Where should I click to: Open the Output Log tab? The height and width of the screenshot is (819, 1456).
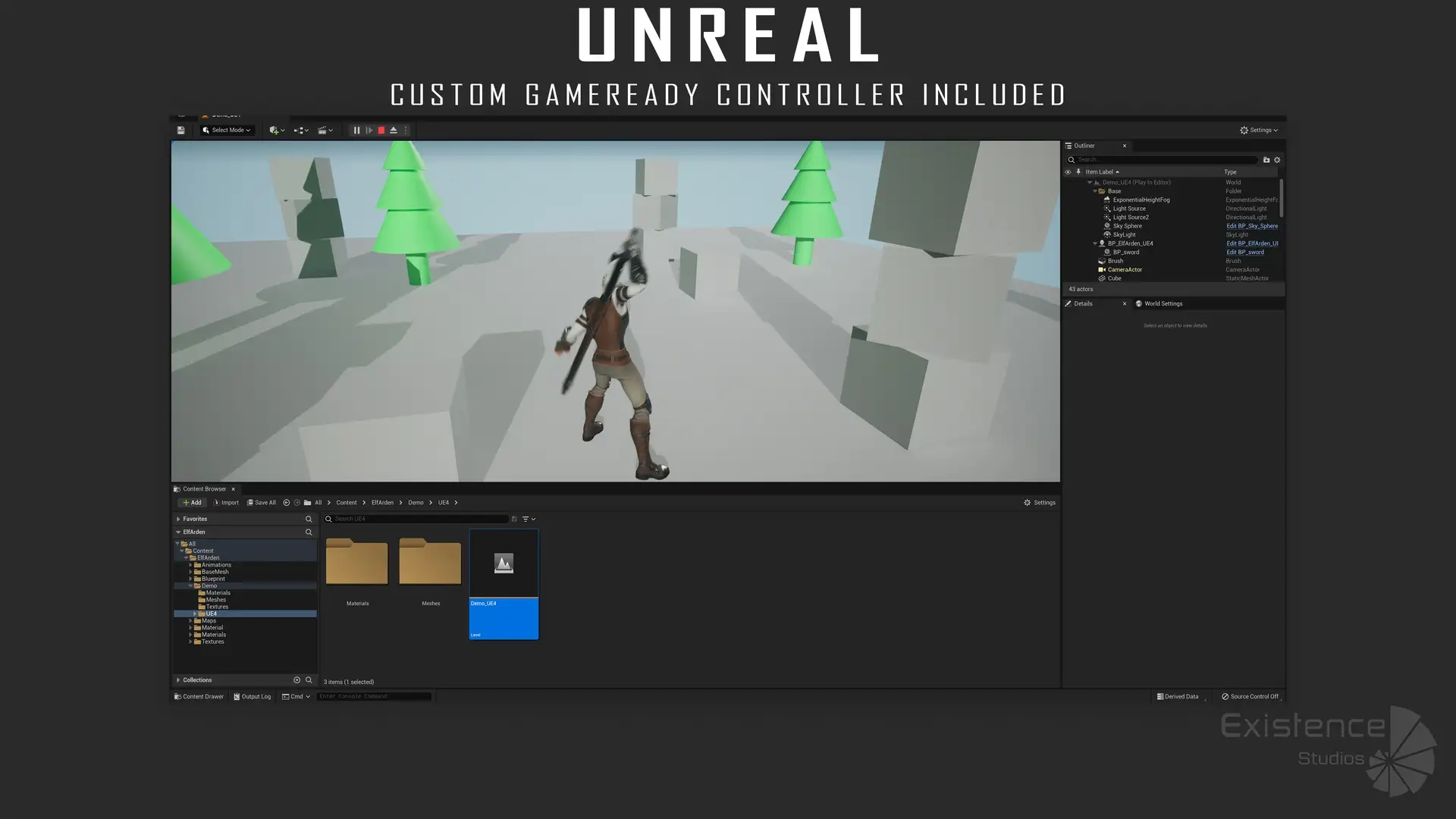252,697
